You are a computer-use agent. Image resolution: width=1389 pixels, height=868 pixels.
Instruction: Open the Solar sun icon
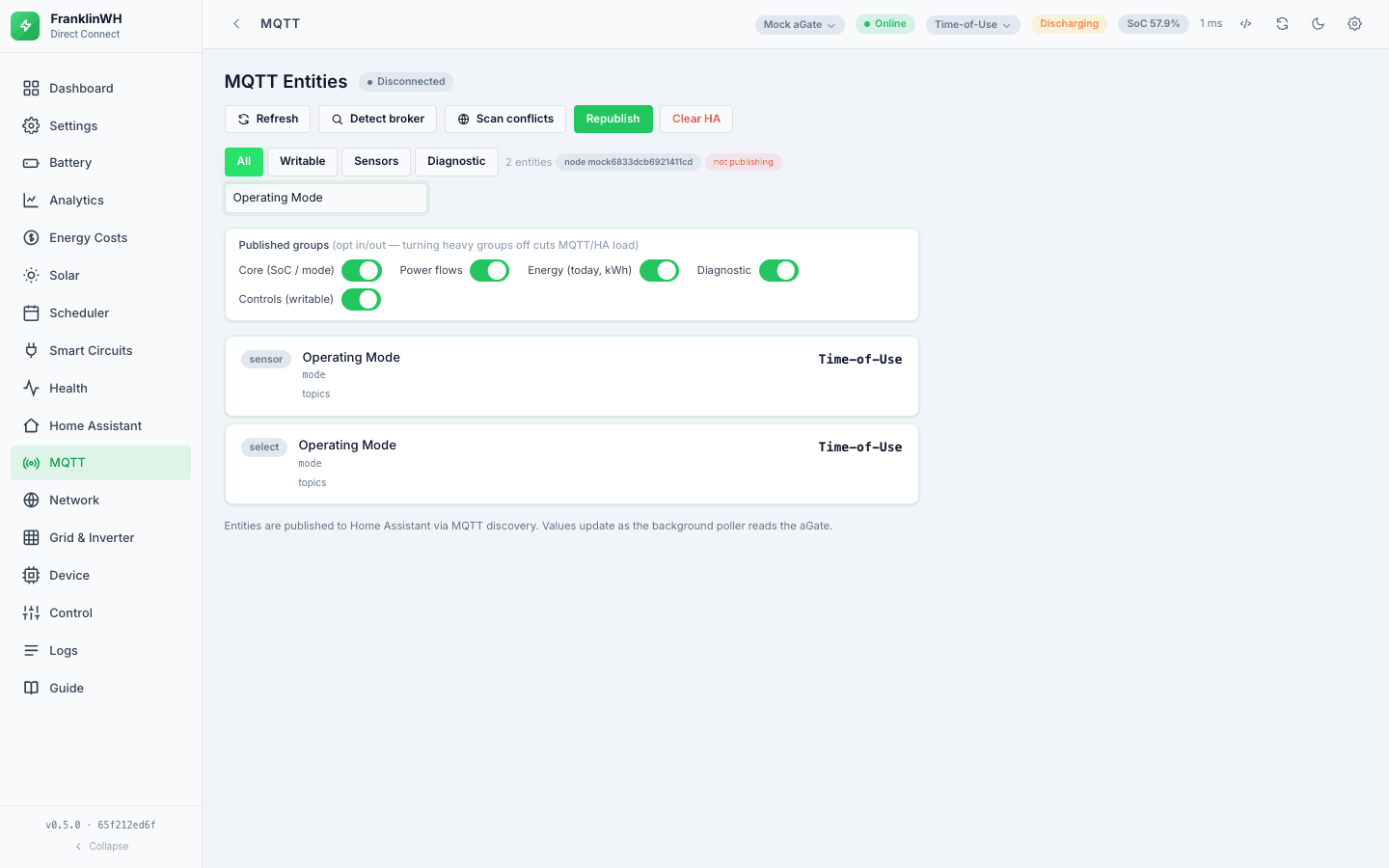point(31,276)
